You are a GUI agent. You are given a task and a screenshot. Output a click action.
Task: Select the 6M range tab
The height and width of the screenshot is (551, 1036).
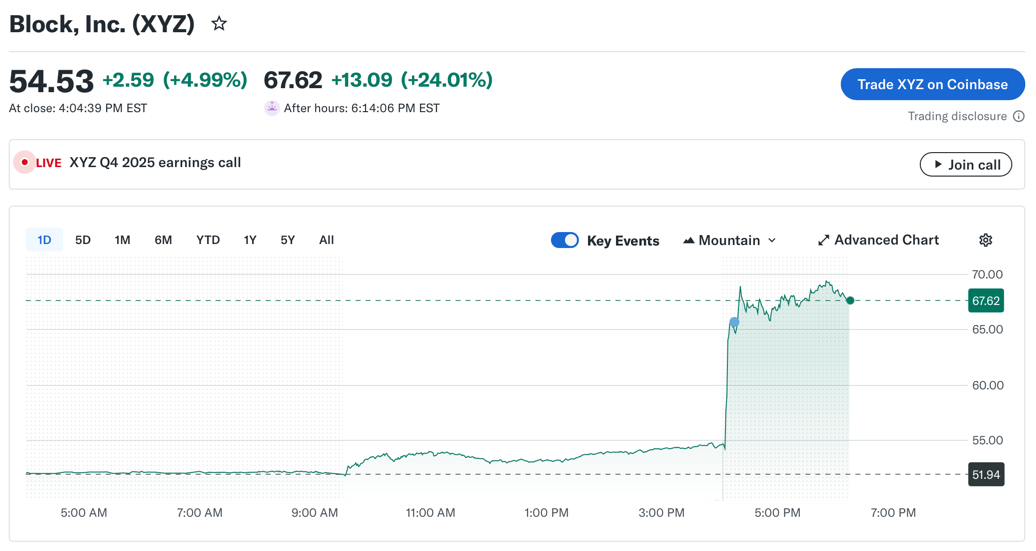(x=163, y=240)
